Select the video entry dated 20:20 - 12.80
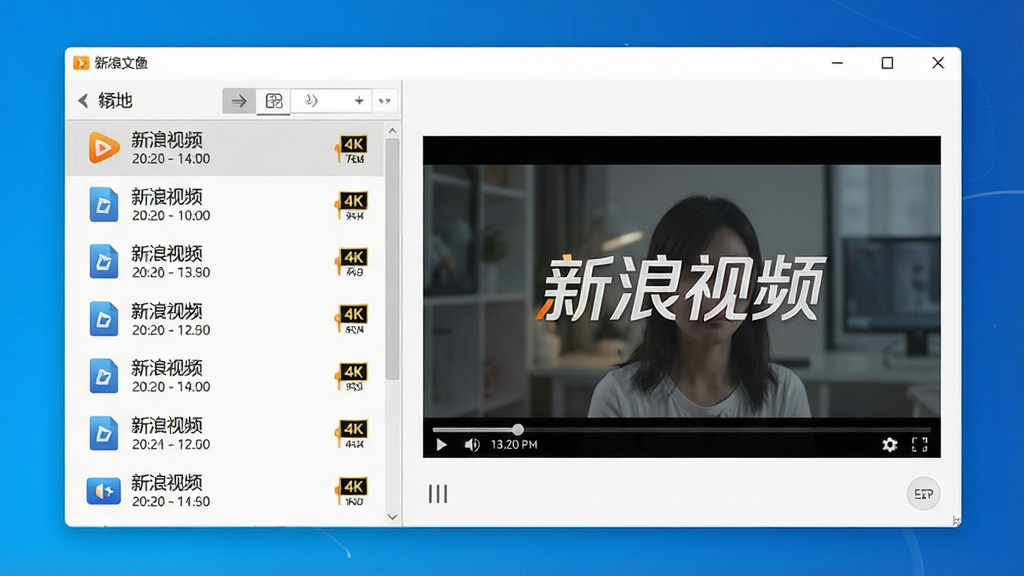The image size is (1024, 576). (227, 319)
